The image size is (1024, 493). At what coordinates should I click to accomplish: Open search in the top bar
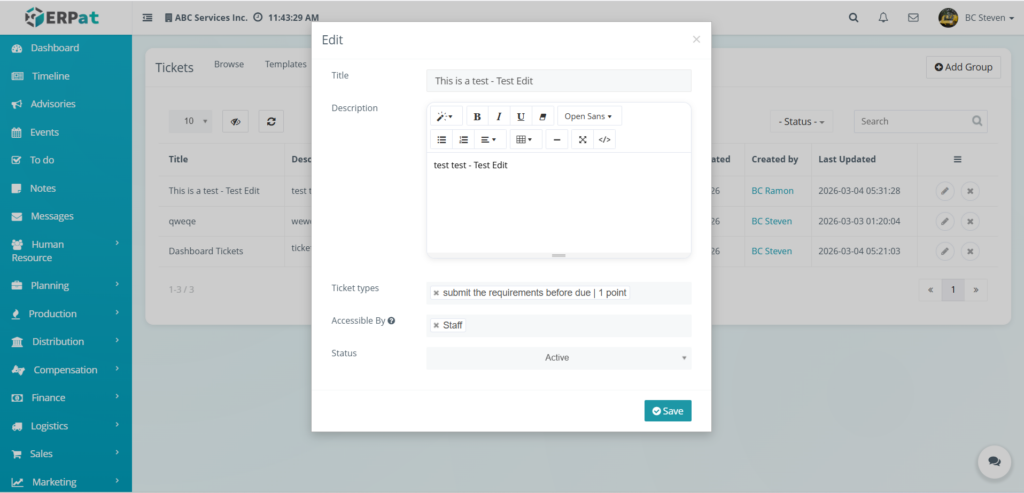(x=854, y=18)
